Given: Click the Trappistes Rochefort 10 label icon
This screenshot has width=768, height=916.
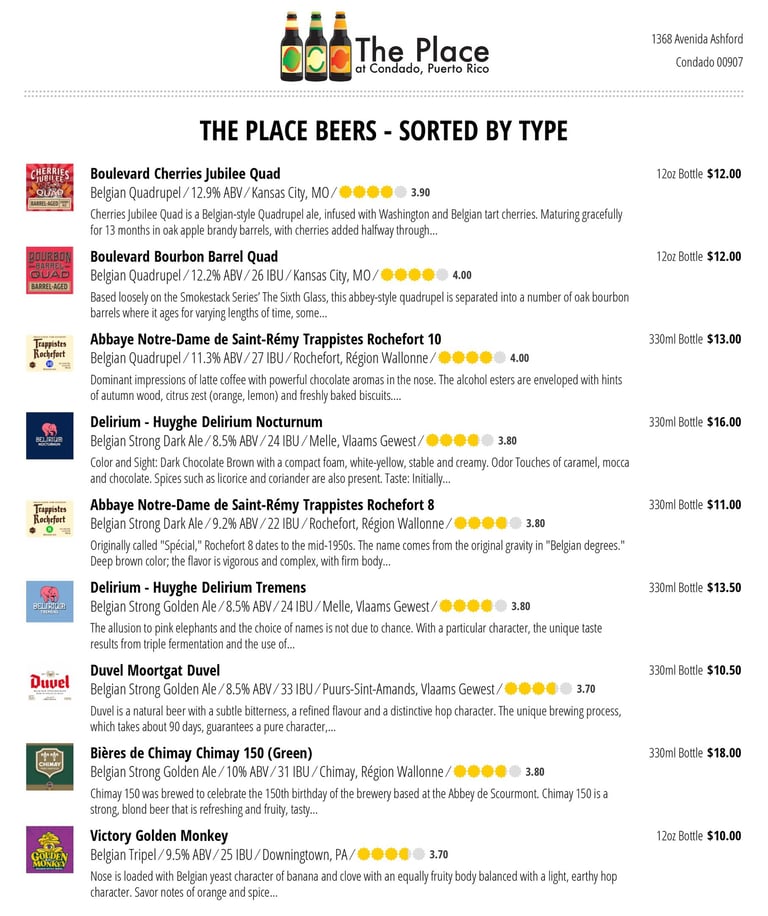Looking at the screenshot, I should (x=49, y=354).
